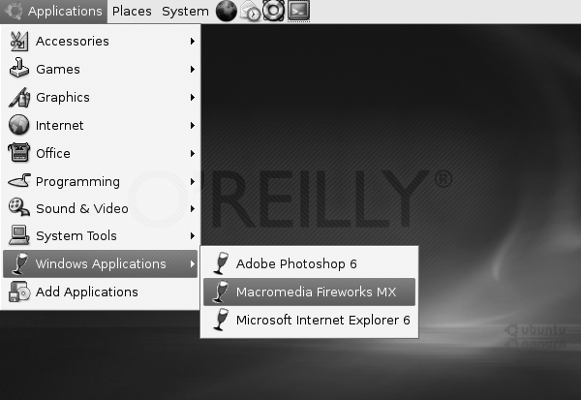
Task: Click the help lifesaver icon in panel
Action: coord(273,11)
